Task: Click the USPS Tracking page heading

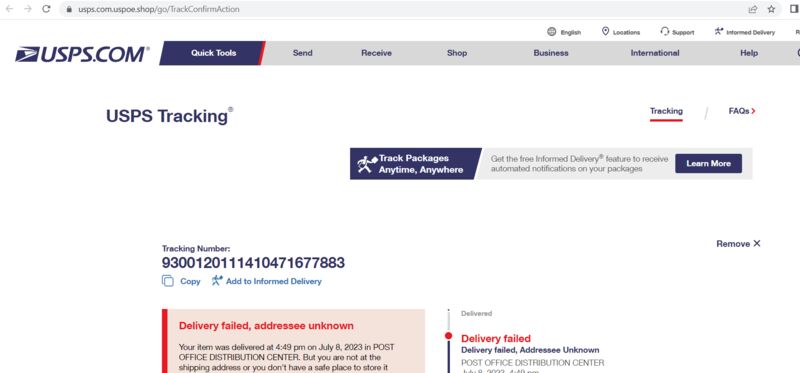Action: click(x=169, y=116)
